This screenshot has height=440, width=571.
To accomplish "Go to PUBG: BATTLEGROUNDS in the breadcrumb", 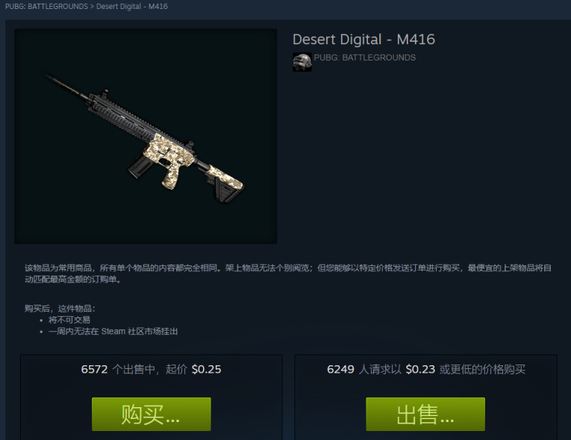I will click(46, 7).
